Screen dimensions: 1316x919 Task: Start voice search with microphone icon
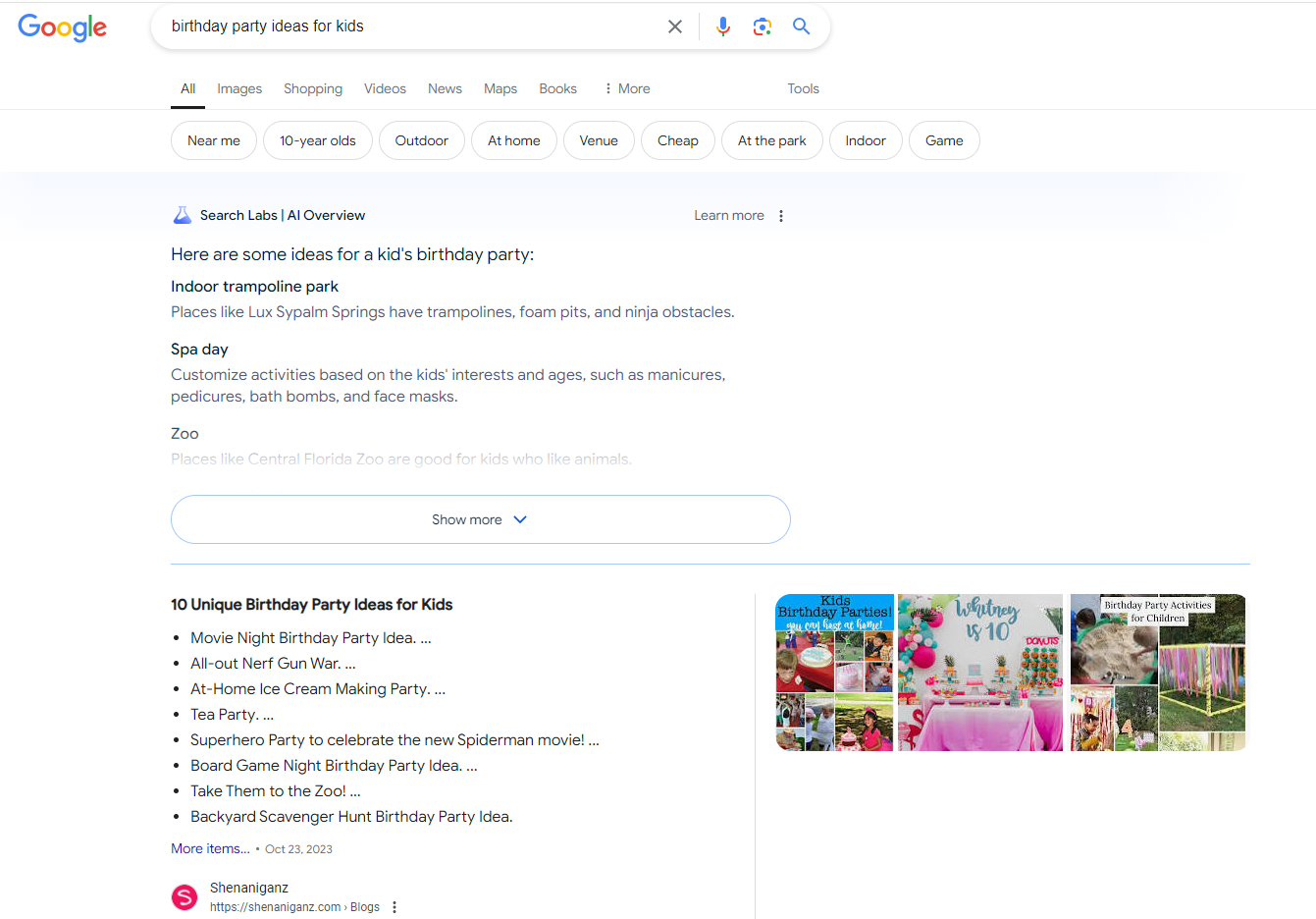click(x=723, y=27)
